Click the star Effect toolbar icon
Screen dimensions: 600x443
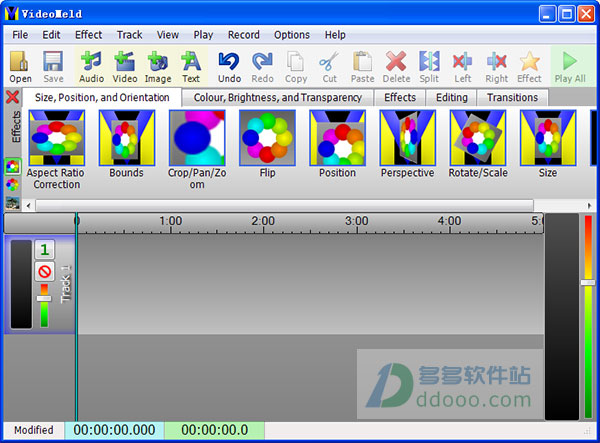click(x=530, y=67)
